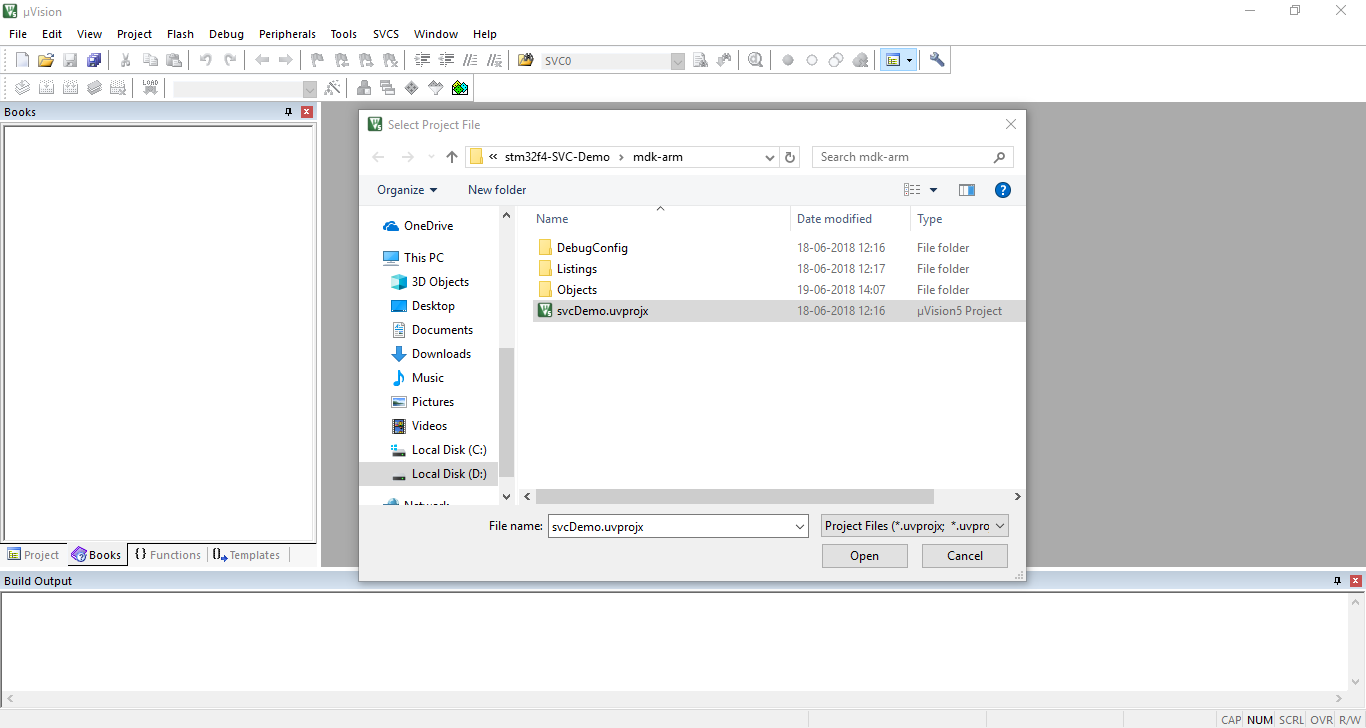The image size is (1366, 728).
Task: Click the dialog horizontal file-list scrollbar
Action: pos(734,497)
